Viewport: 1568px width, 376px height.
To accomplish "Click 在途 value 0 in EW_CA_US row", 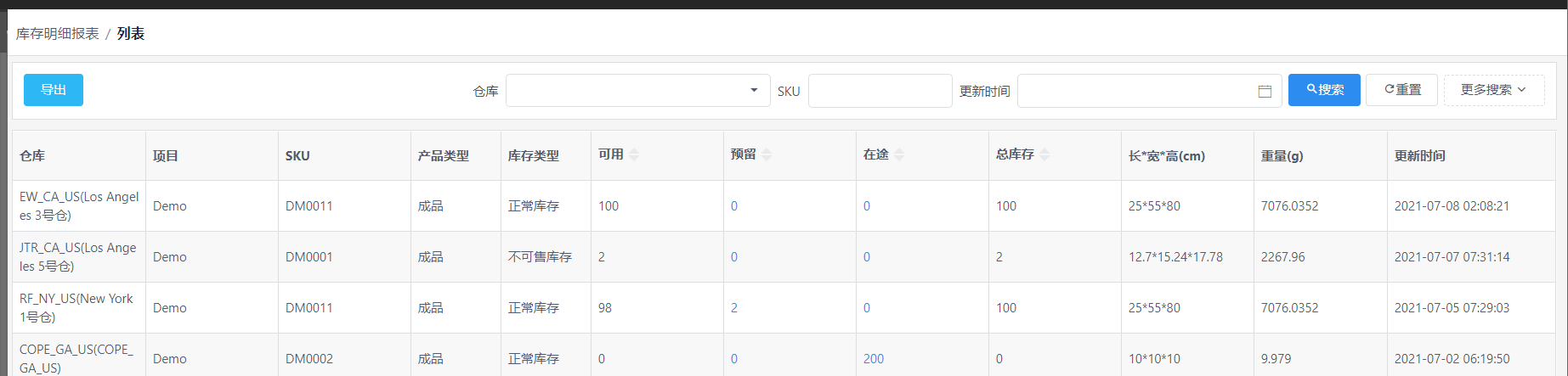I will [x=867, y=206].
